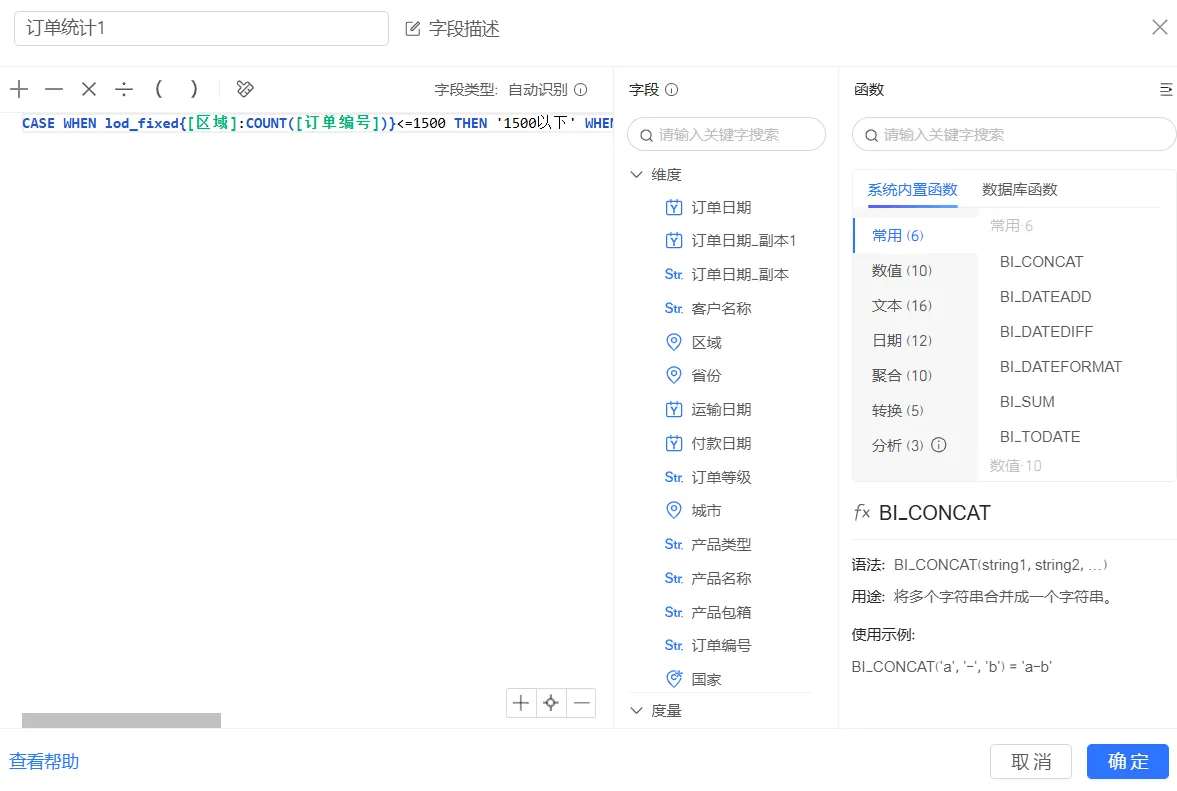Click the horizontal scrollbar in formula editor
Screen dimensions: 1177x791
[121, 720]
